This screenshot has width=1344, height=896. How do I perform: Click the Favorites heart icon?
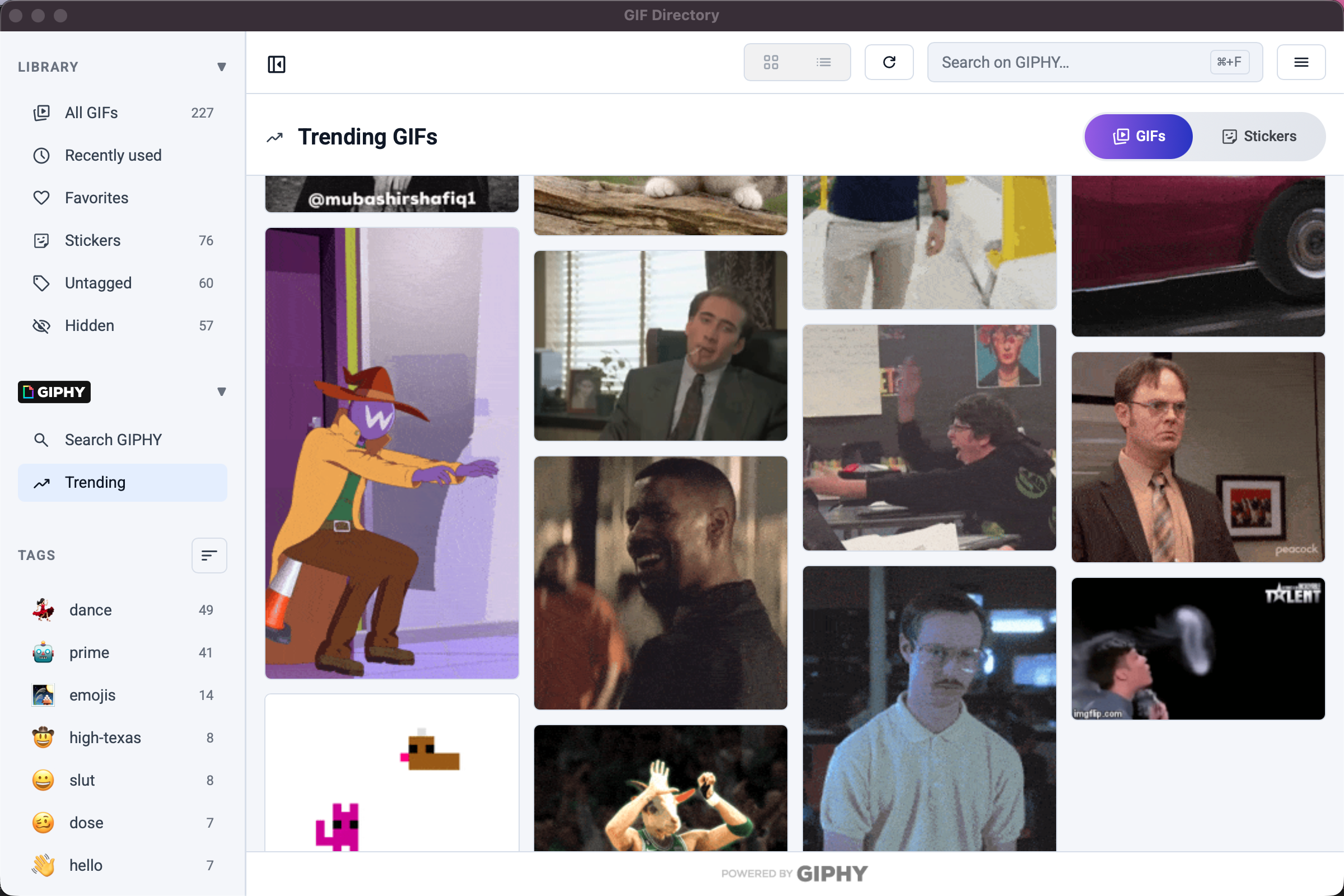click(x=41, y=198)
